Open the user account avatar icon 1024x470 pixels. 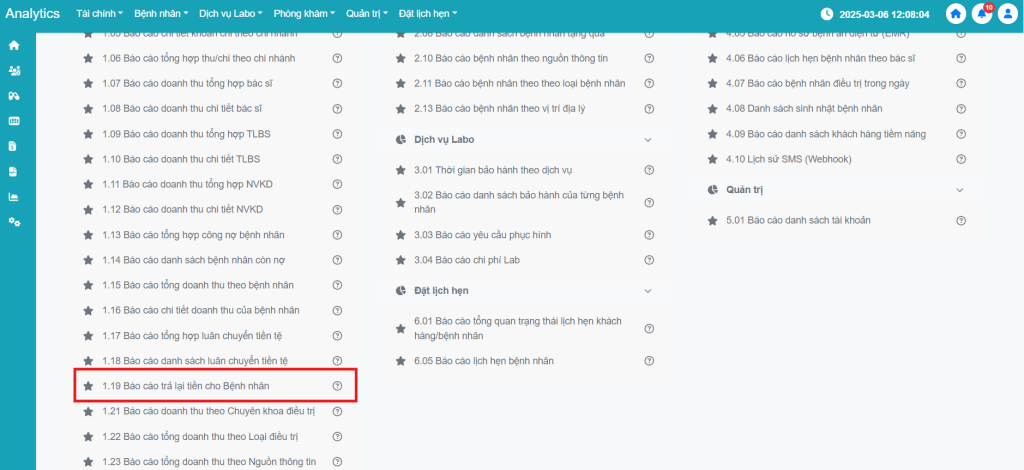pos(1006,14)
